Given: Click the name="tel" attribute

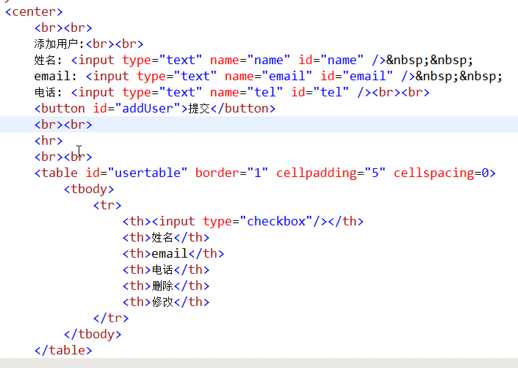Looking at the screenshot, I should [246, 92].
